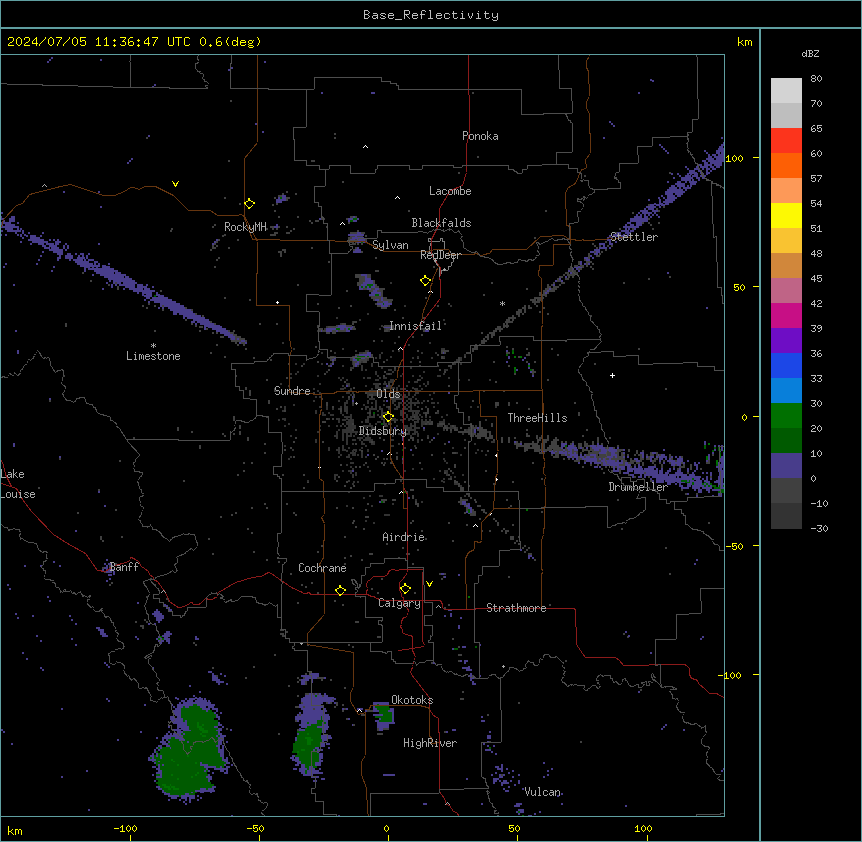Click the yellow diamond marker near RockyMH

tap(250, 204)
